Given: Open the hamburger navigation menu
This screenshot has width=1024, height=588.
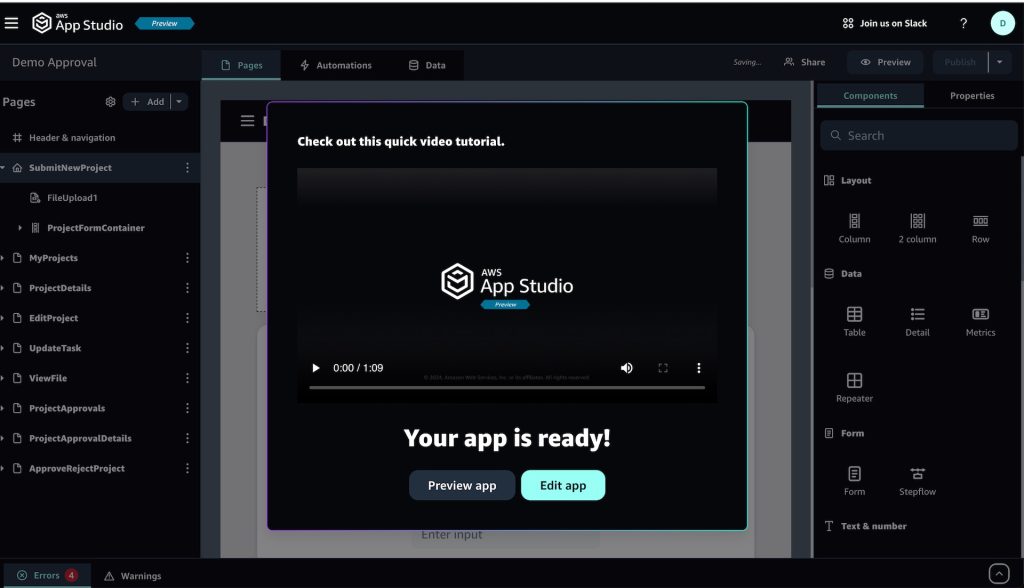Looking at the screenshot, I should (12, 23).
